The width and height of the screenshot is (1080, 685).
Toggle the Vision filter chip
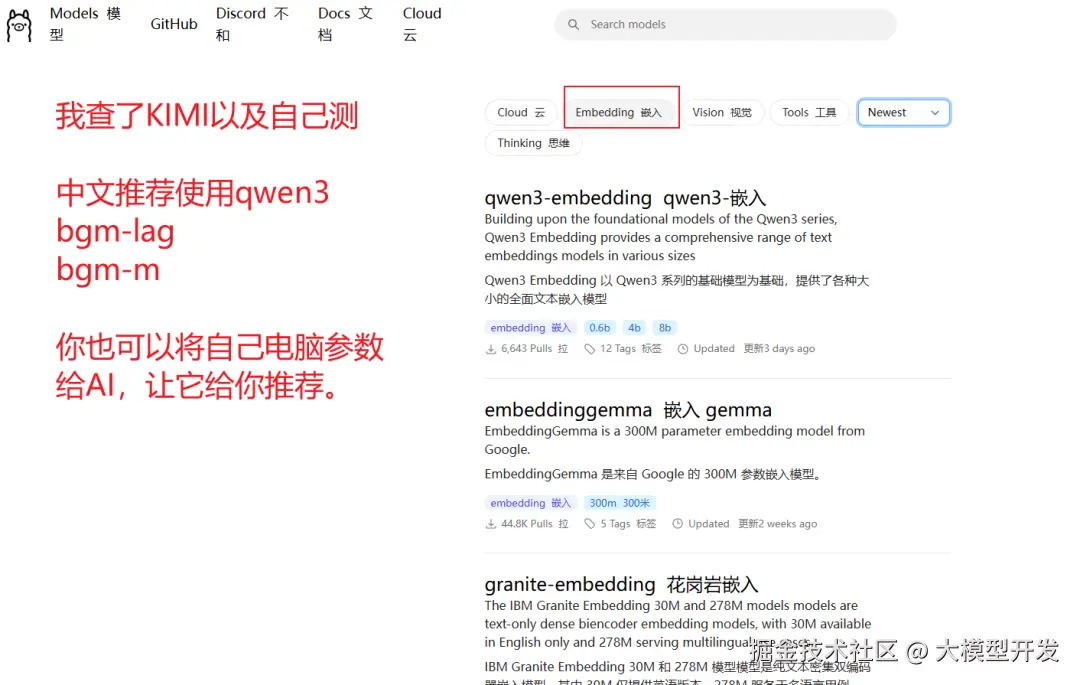[722, 112]
